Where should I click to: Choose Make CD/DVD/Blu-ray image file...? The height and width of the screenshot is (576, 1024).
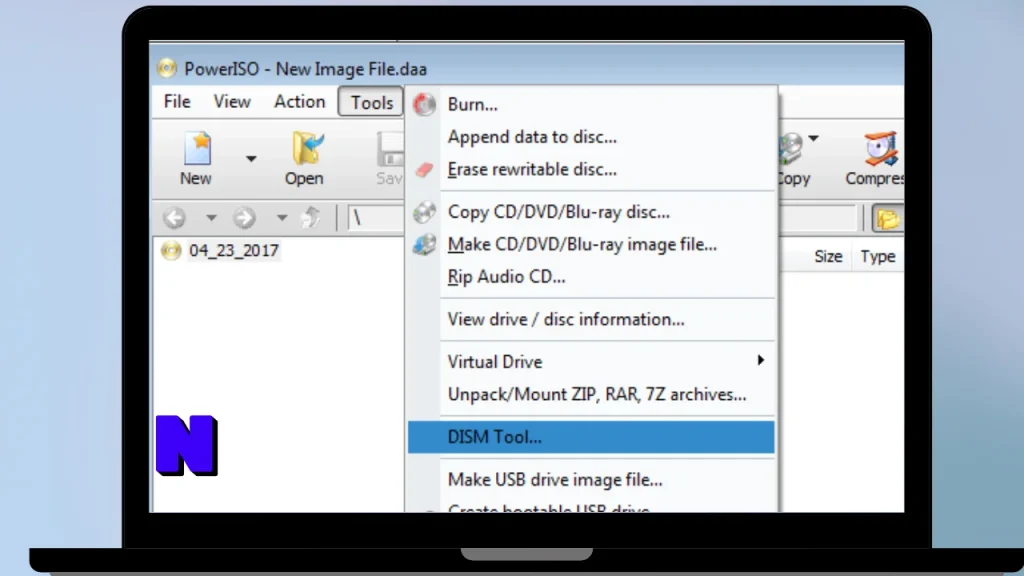(591, 244)
